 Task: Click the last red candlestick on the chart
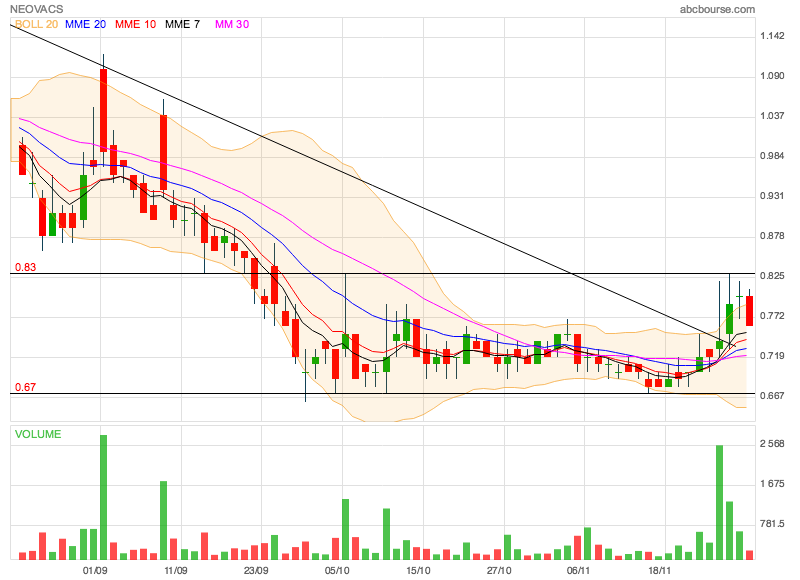(749, 311)
